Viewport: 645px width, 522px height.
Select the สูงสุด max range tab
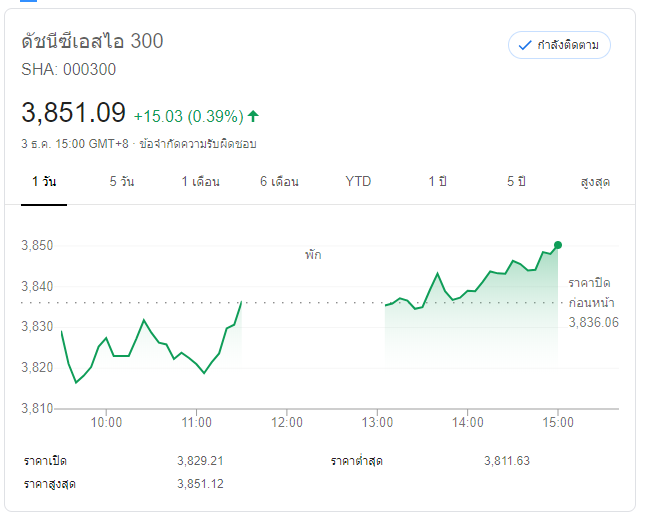pos(594,182)
